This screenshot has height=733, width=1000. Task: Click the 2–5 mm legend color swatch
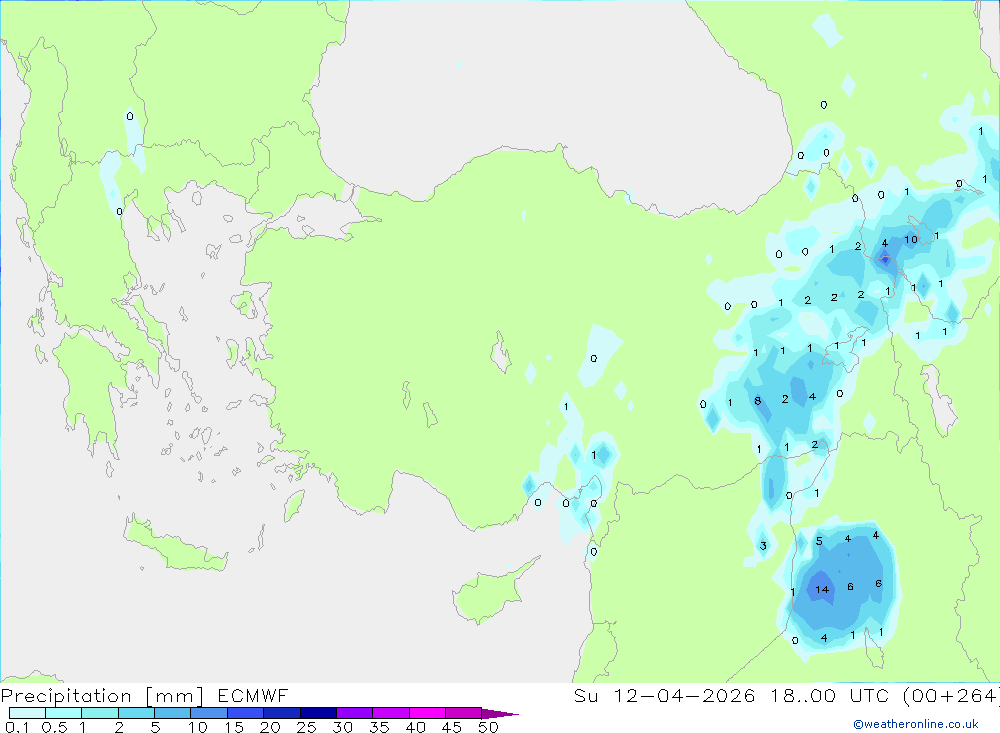[136, 713]
